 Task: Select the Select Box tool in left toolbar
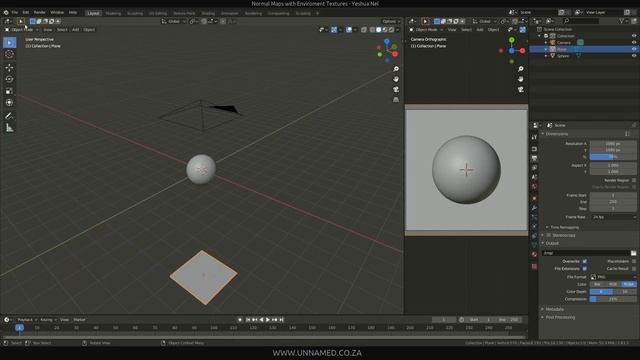point(9,42)
